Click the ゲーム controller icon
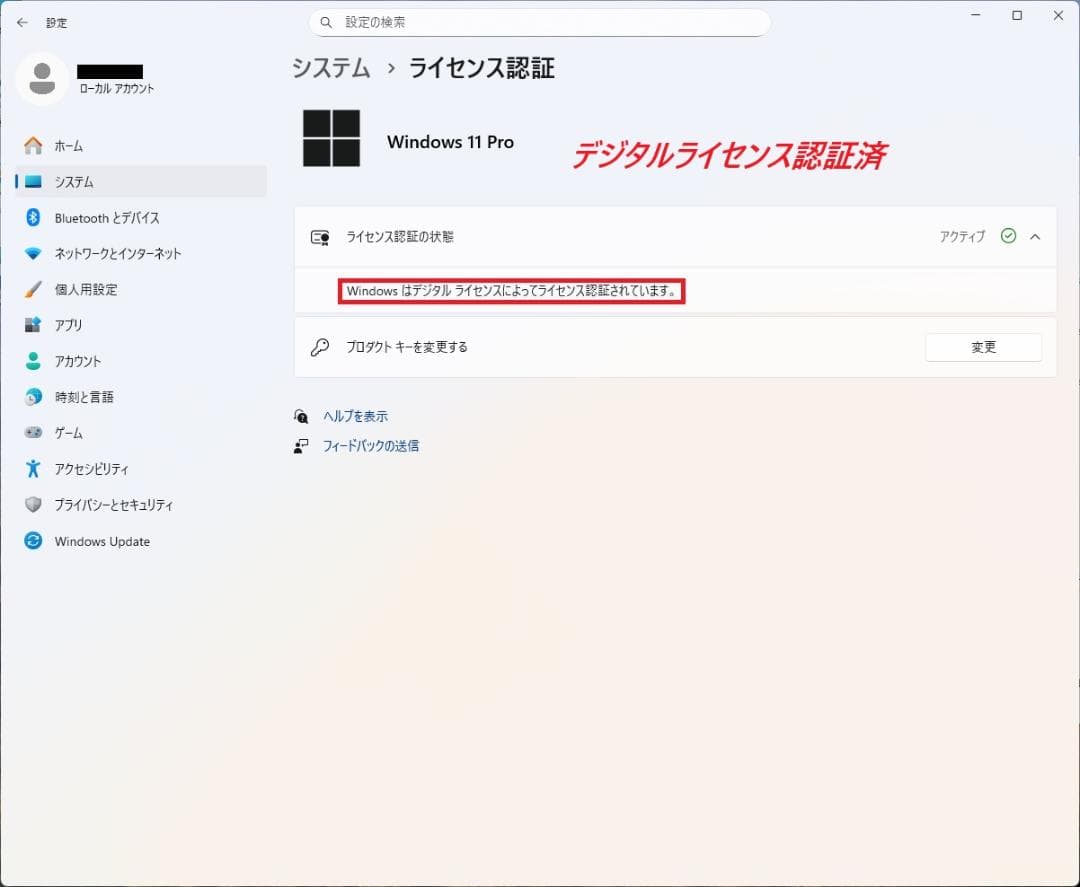This screenshot has height=887, width=1080. coord(33,432)
